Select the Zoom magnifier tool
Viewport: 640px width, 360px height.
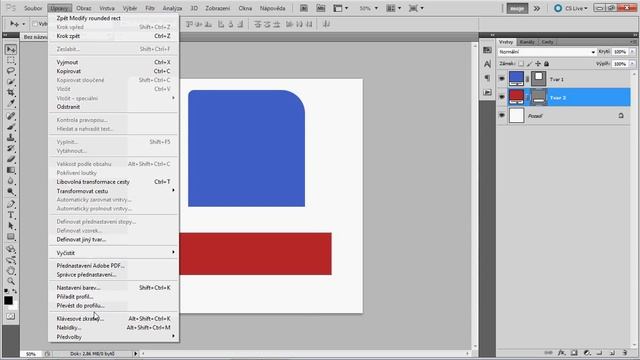point(11,281)
